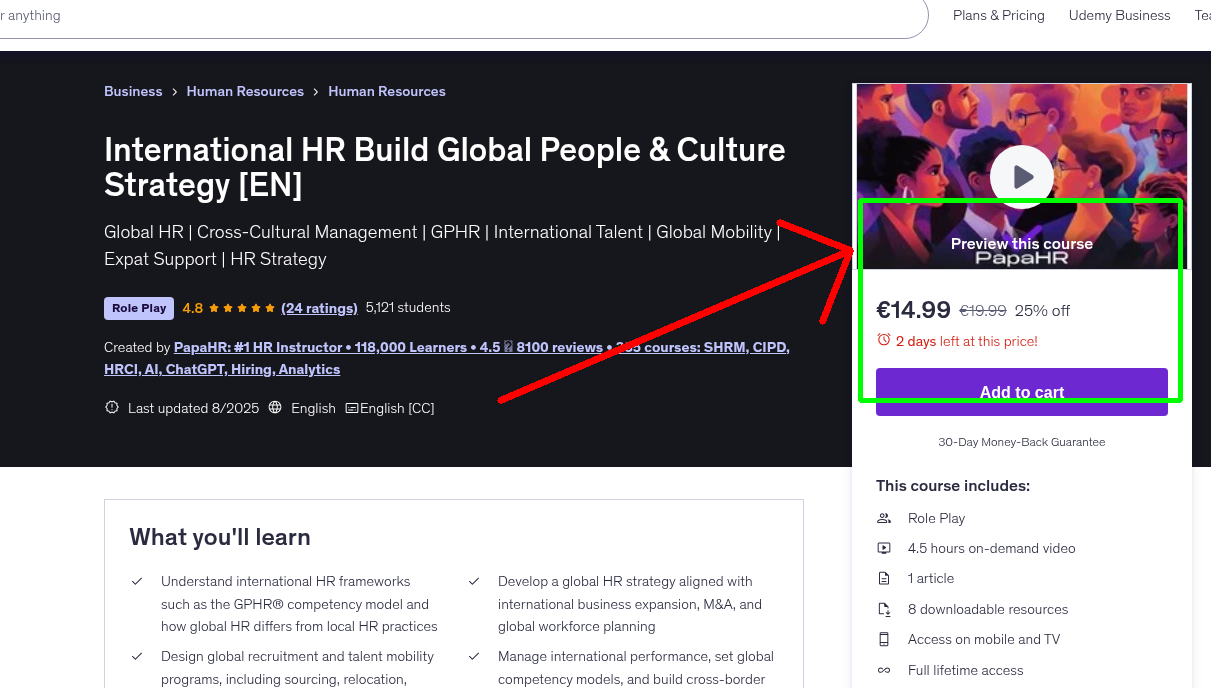Viewport: 1211px width, 688px height.
Task: Click the globe icon next to English
Action: (274, 407)
